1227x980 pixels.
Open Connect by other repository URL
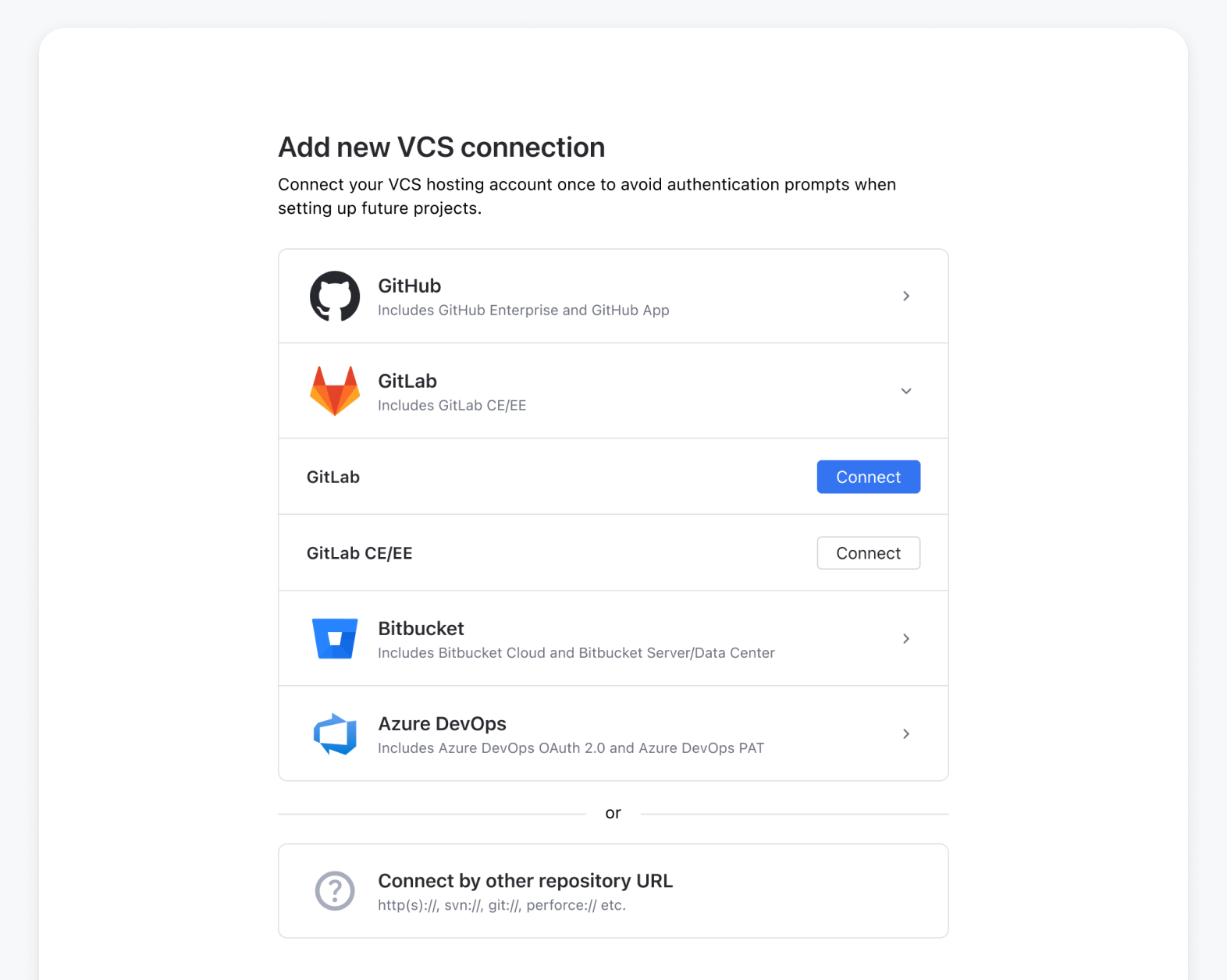coord(525,880)
